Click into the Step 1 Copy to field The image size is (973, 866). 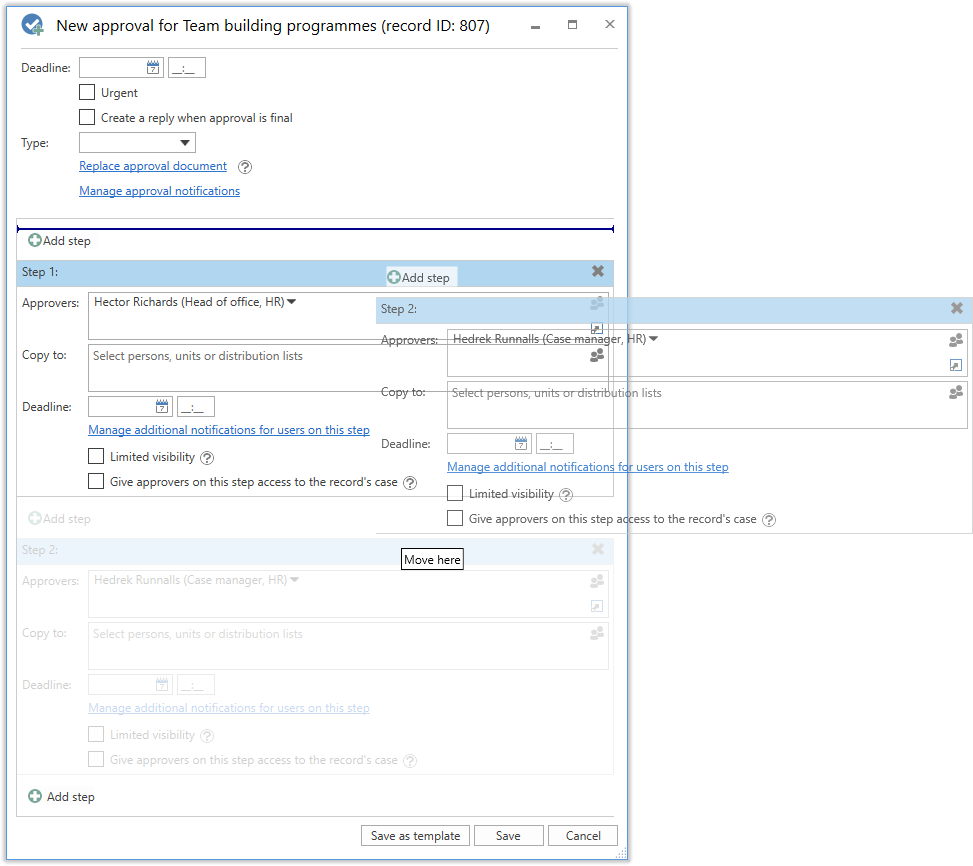tap(230, 366)
